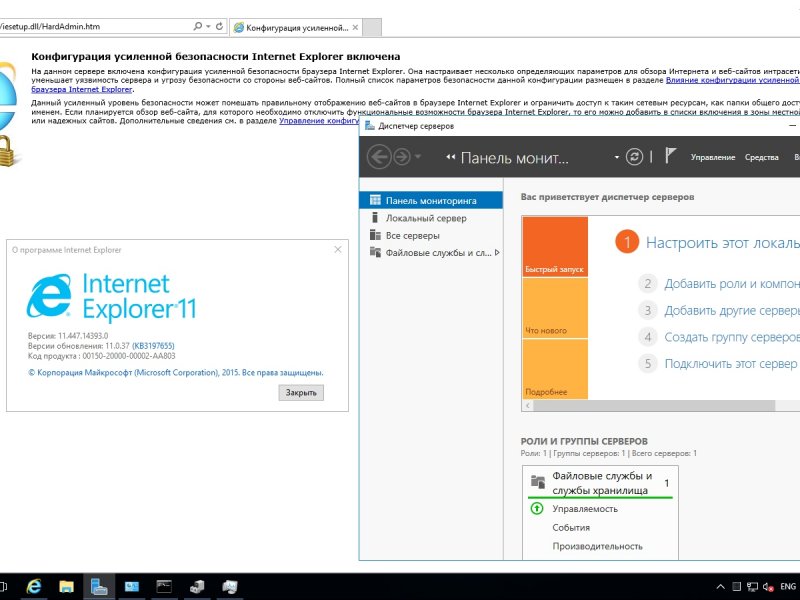Open Производительность in the role tile
Screen dimensions: 800x600
click(x=597, y=546)
